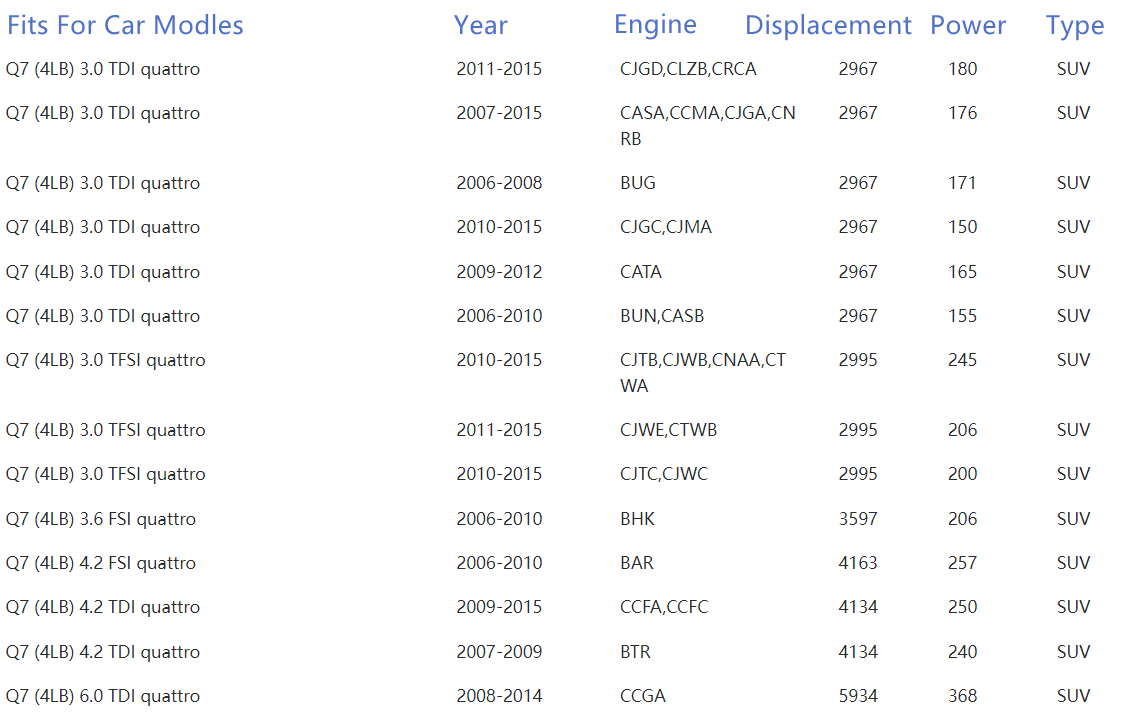Click the BTR engine code
This screenshot has height=721, width=1126.
coord(636,652)
